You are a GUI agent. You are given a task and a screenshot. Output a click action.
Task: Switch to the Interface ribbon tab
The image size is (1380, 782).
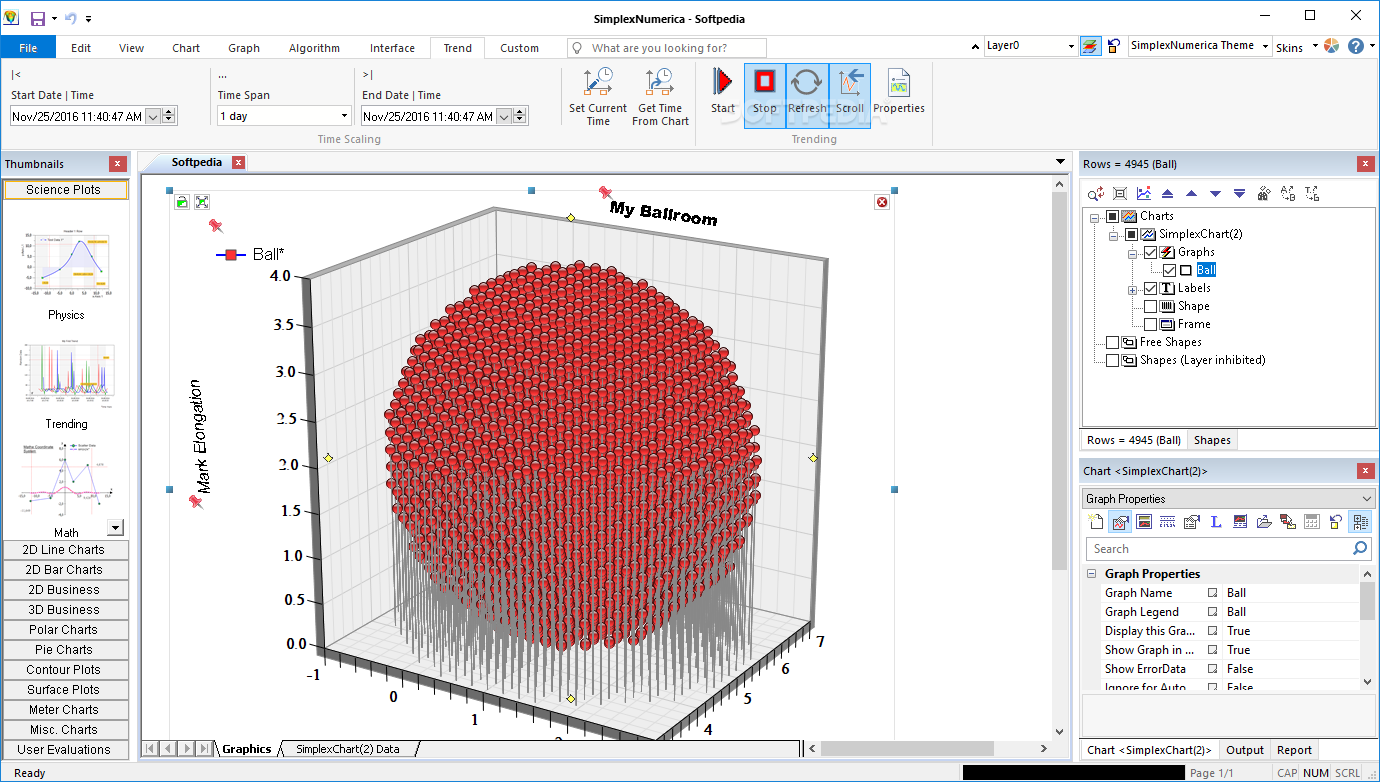[392, 48]
